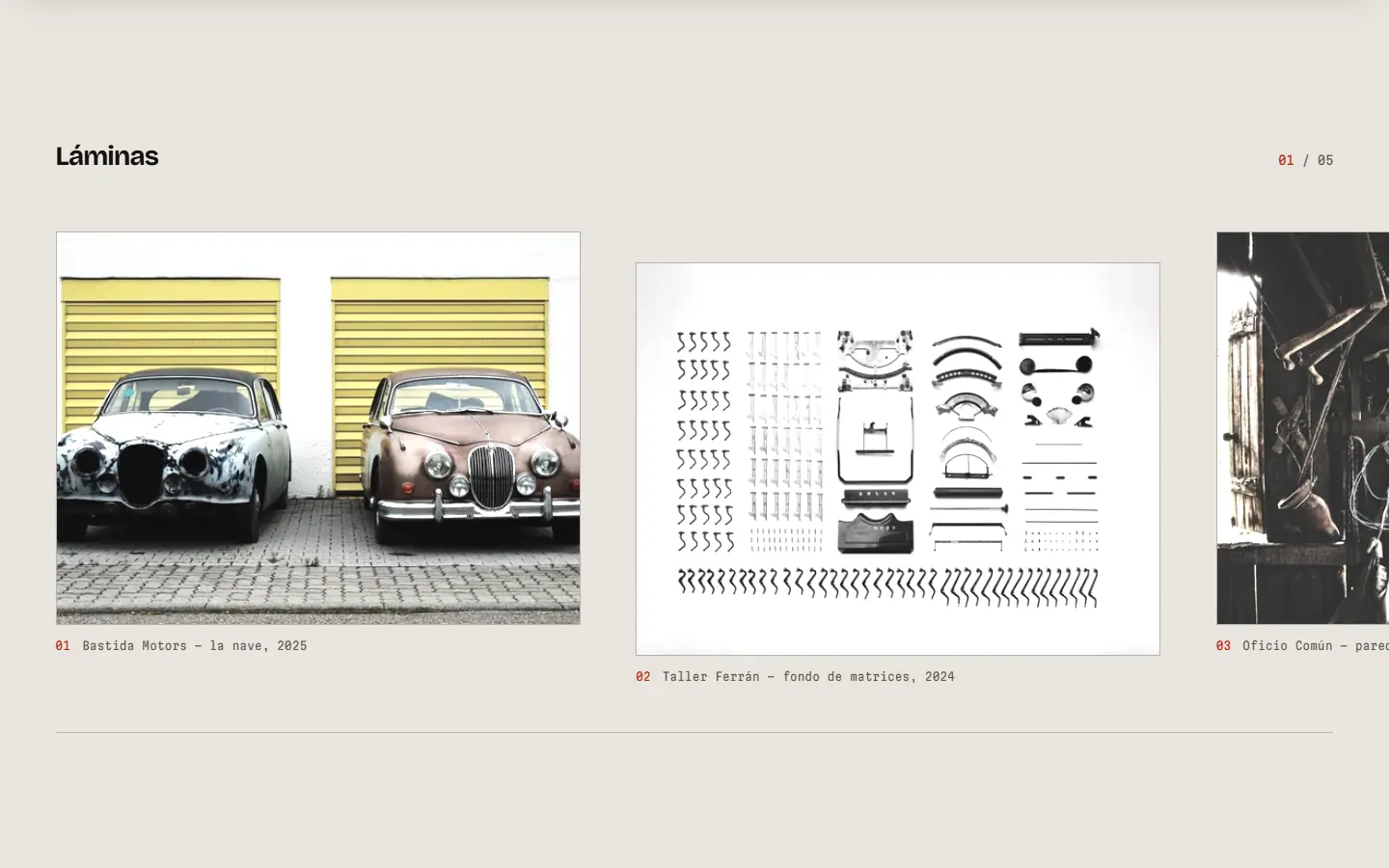1389x868 pixels.
Task: Click the red '02' caption index number
Action: pyautogui.click(x=643, y=677)
